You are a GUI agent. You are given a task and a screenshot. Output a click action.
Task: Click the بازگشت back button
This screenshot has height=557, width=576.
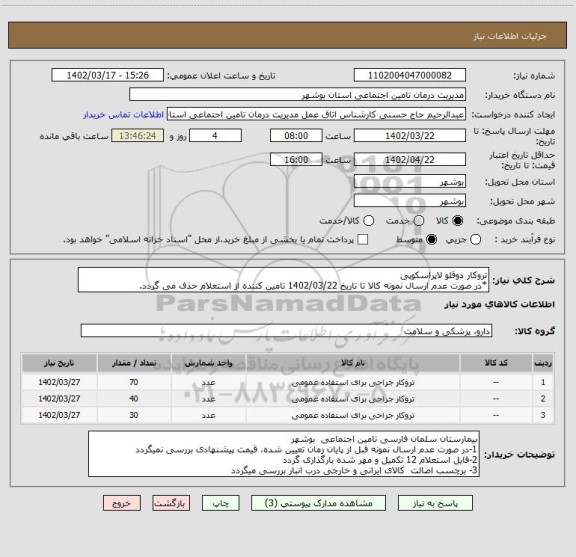(171, 503)
